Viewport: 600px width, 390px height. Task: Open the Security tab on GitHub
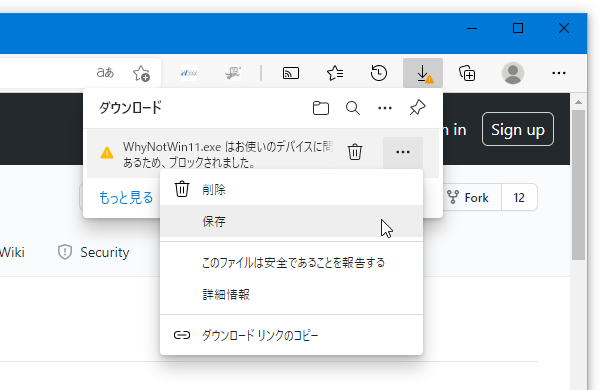(93, 252)
